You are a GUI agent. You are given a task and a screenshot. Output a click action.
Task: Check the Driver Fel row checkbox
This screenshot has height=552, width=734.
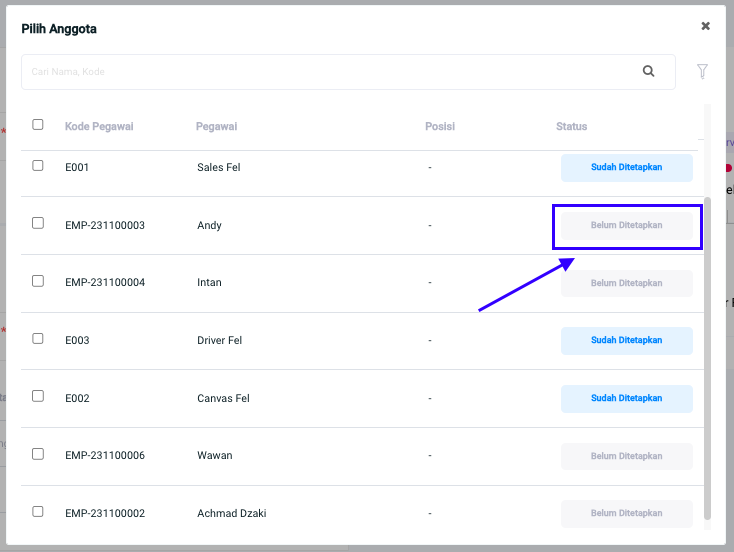(x=38, y=339)
